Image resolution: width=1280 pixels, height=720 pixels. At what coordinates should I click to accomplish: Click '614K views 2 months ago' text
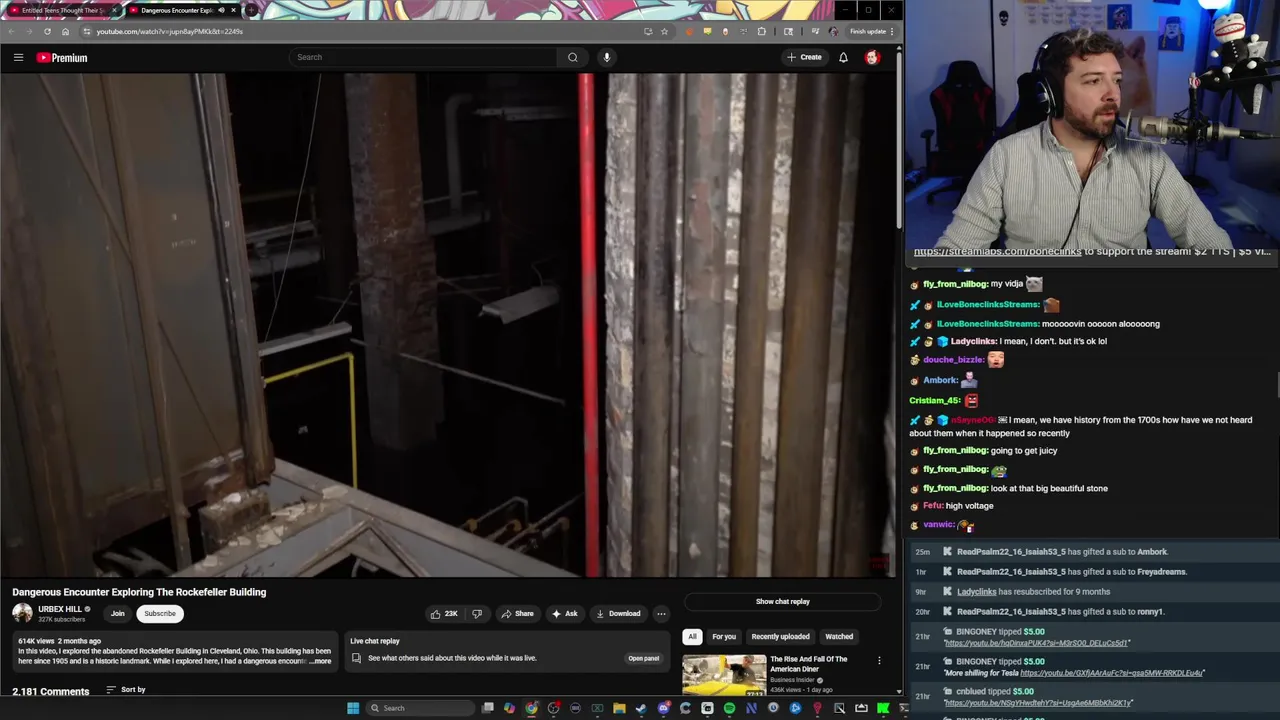tap(59, 641)
